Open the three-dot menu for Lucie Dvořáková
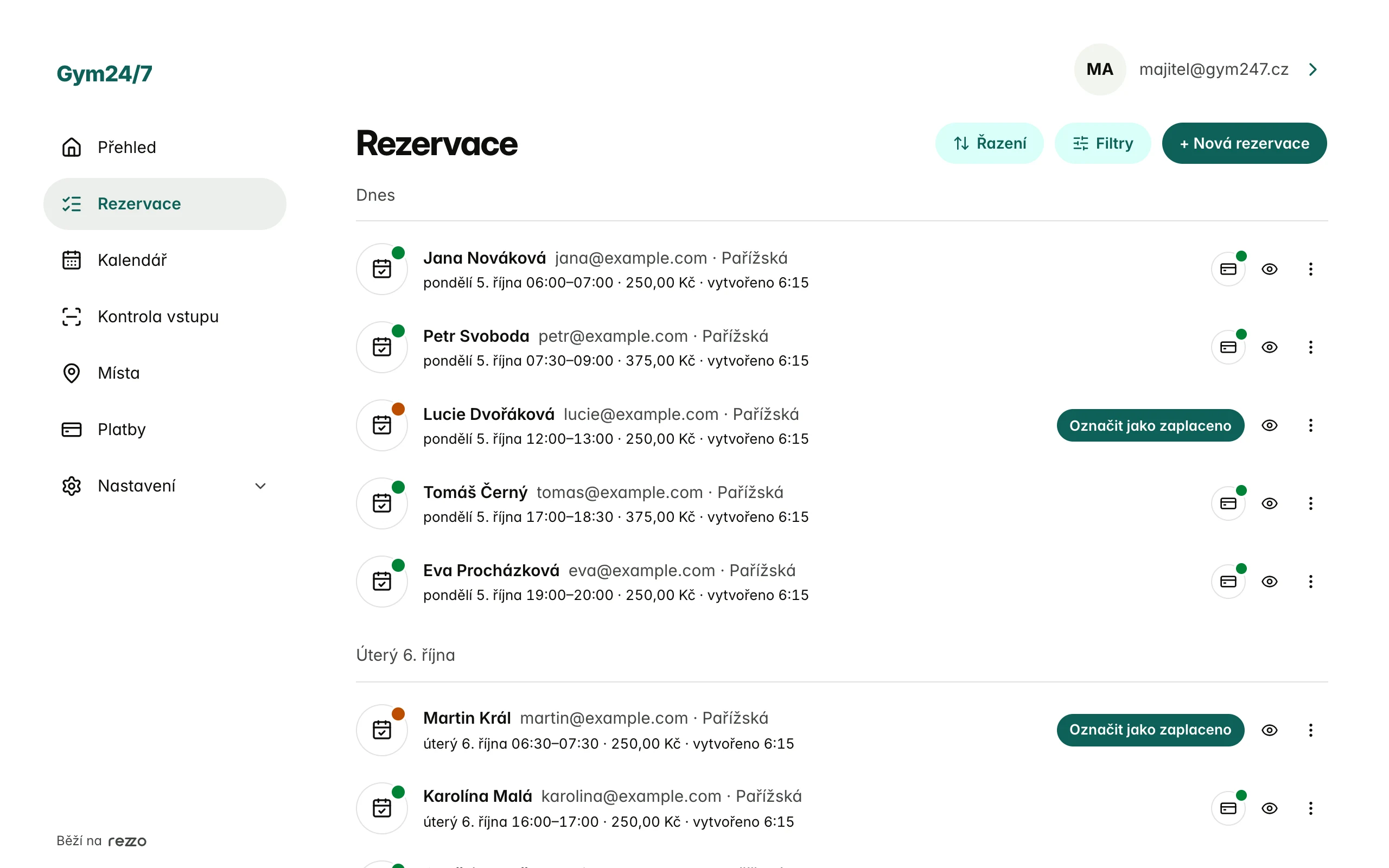This screenshot has width=1389, height=868. pyautogui.click(x=1310, y=425)
